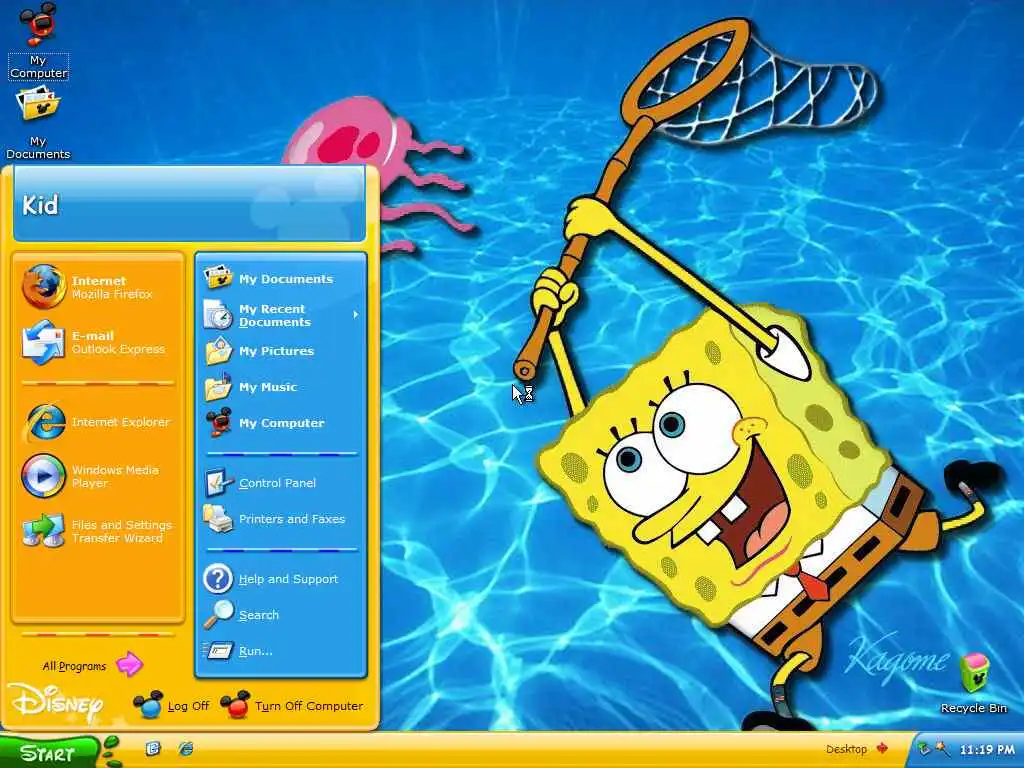Open Windows Media Player icon
1024x768 pixels.
tap(43, 476)
